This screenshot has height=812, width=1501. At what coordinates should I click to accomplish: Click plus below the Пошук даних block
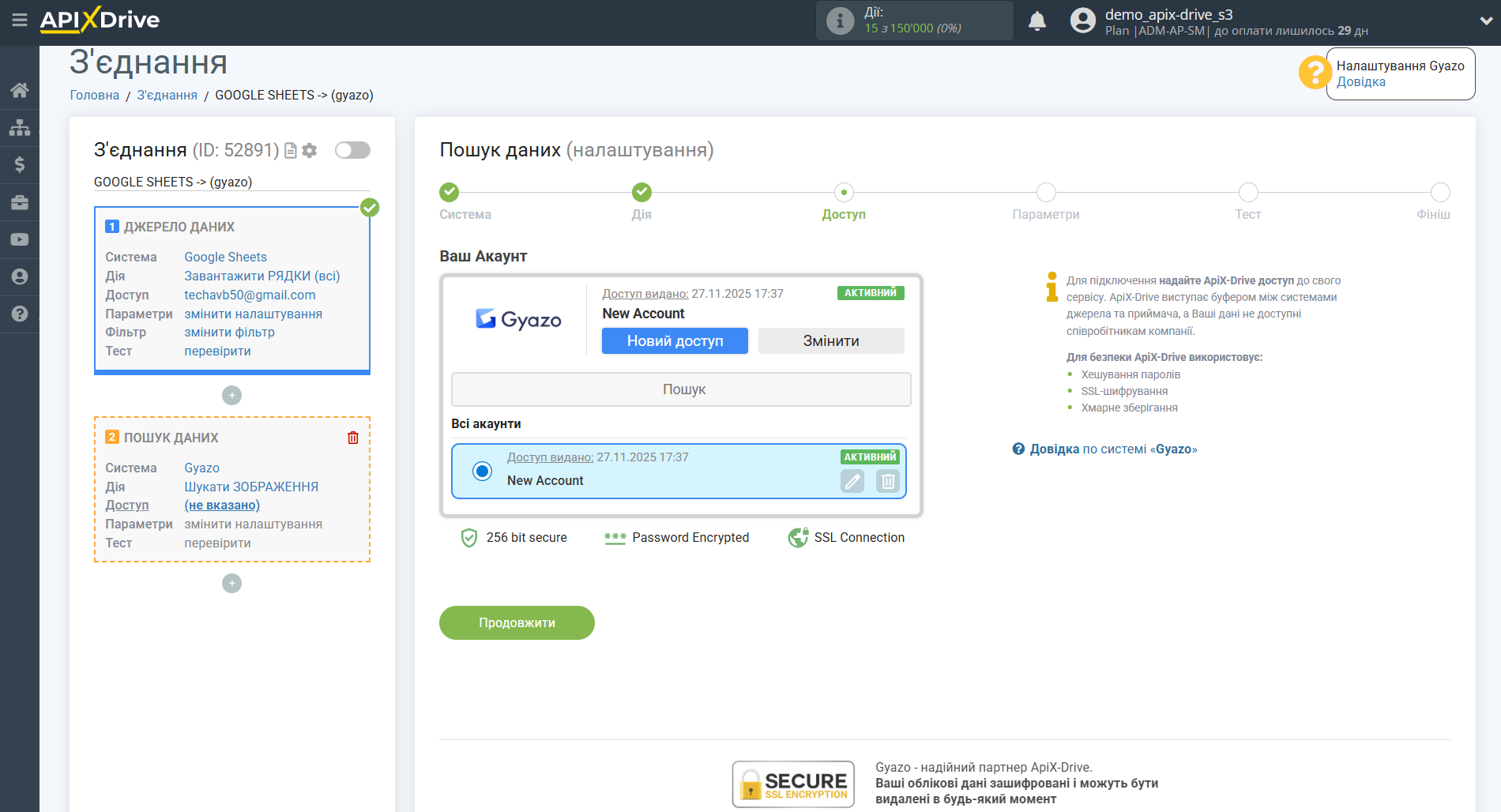pos(231,583)
